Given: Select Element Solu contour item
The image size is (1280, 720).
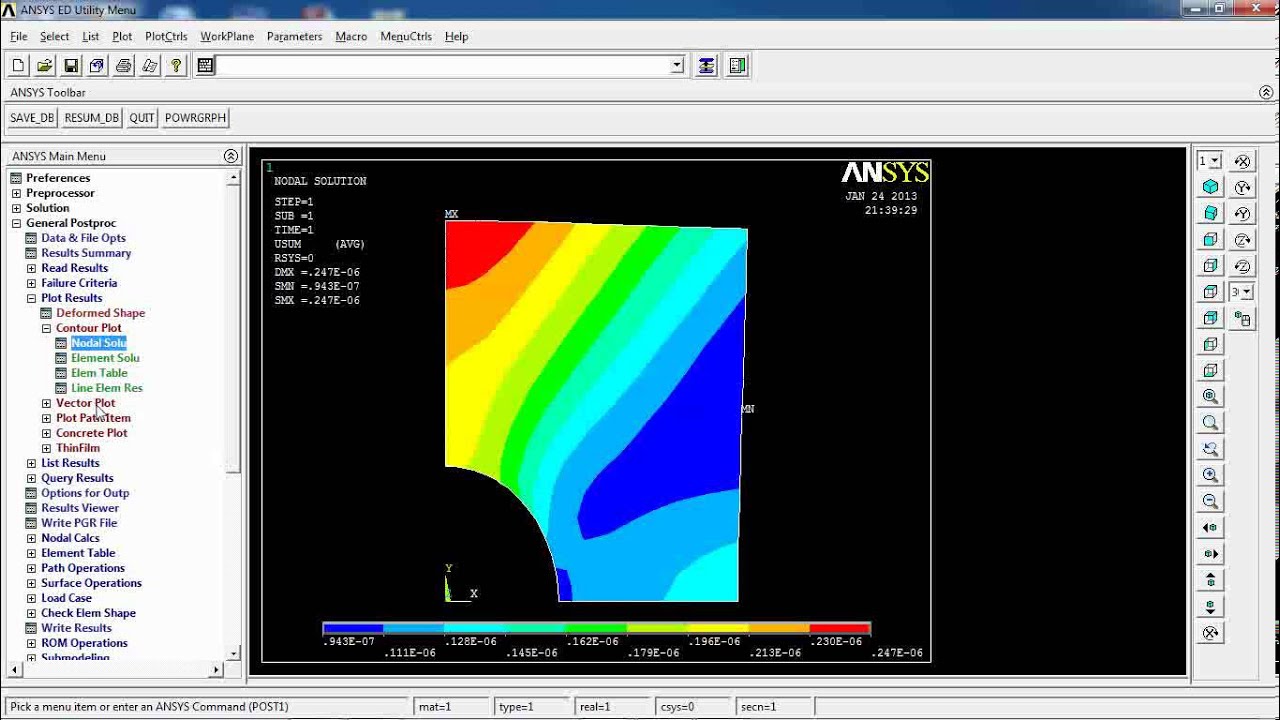Looking at the screenshot, I should click(105, 358).
